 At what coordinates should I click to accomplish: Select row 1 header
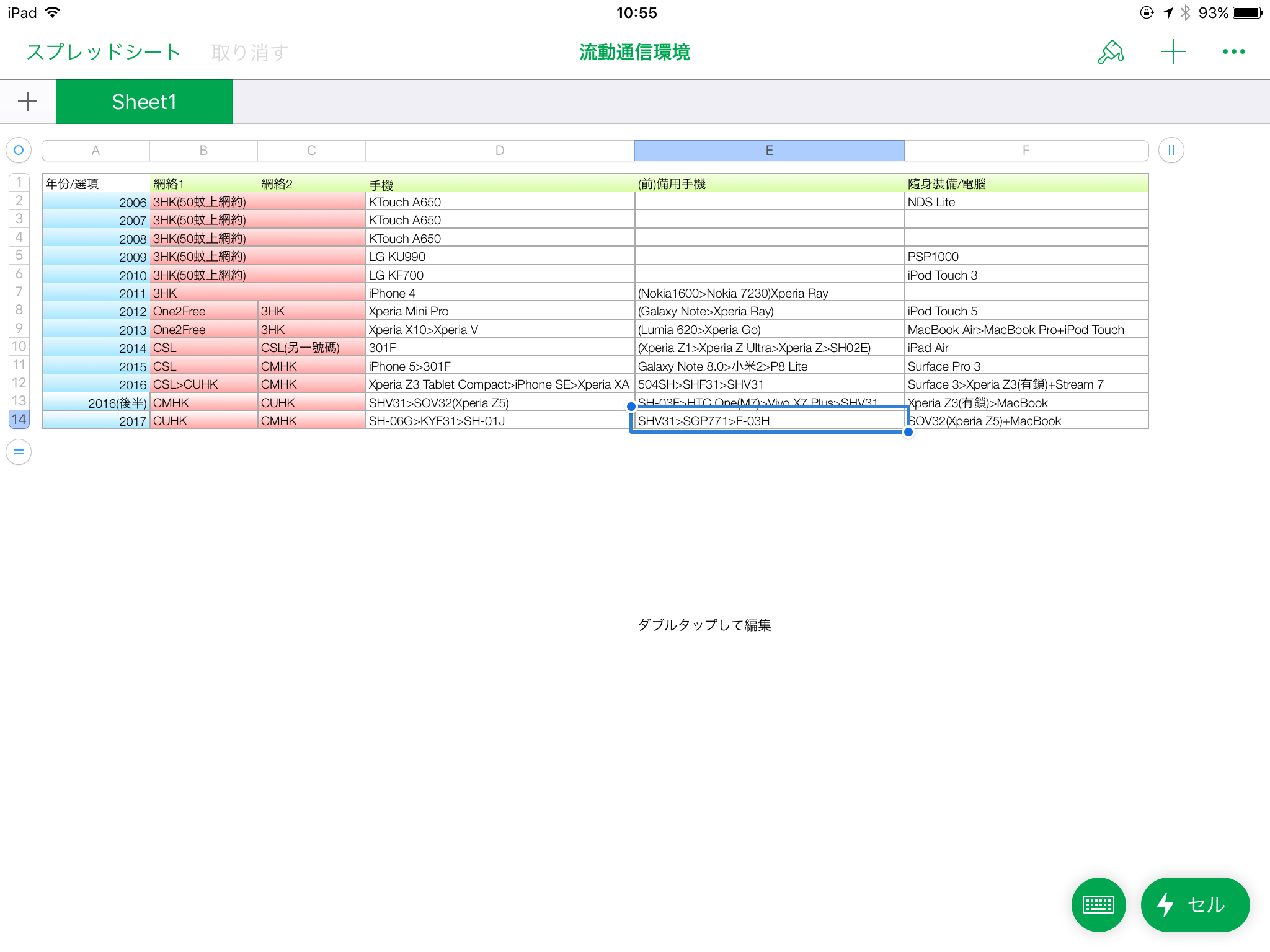(19, 182)
